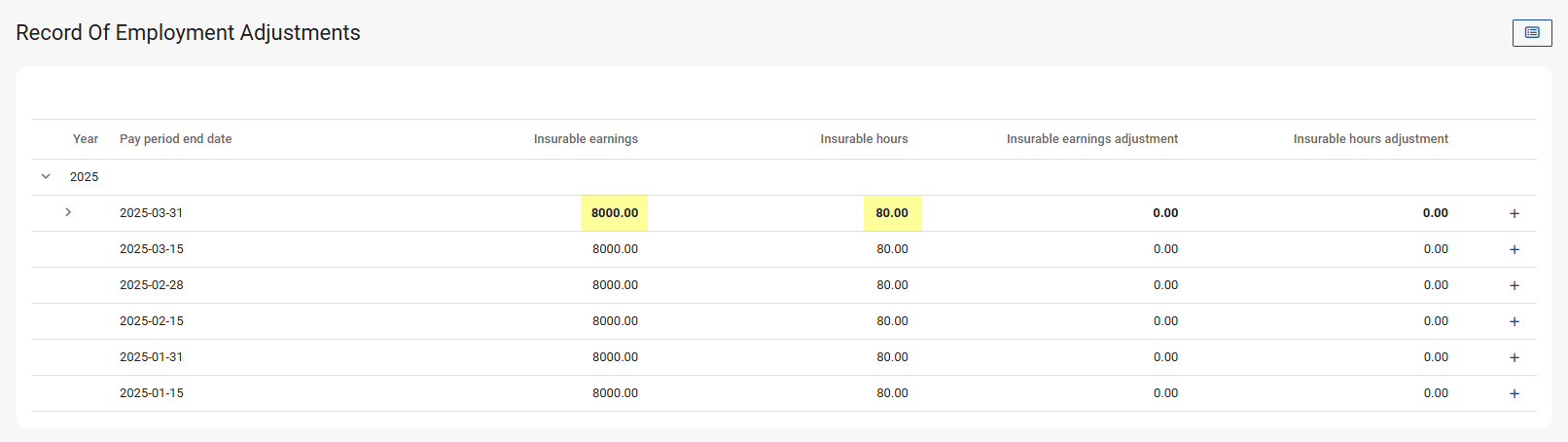Click Insurable hours adjustment column header
Screen dimensions: 1568x442
[x=1370, y=139]
